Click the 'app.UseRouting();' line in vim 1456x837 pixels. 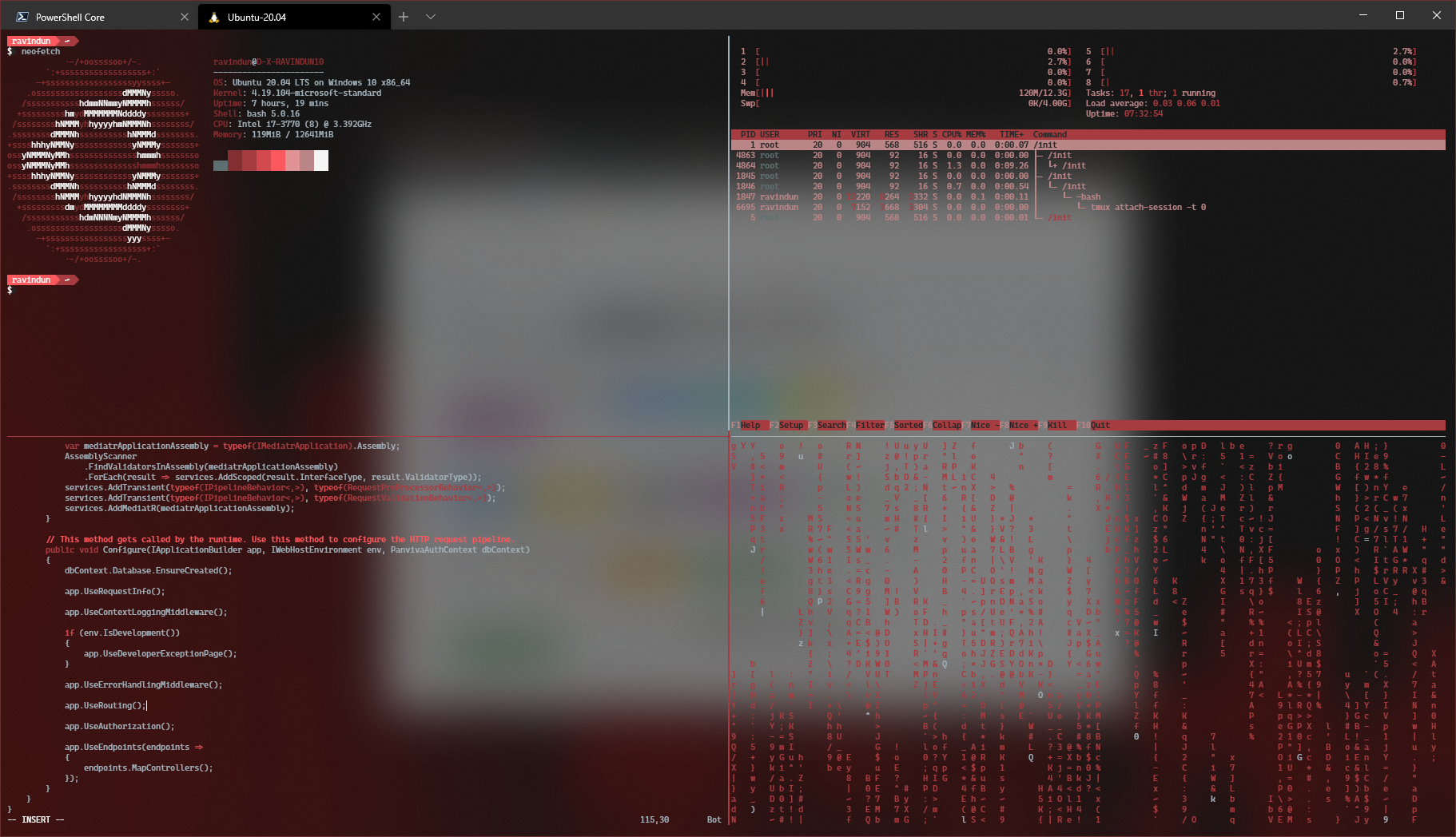coord(105,705)
